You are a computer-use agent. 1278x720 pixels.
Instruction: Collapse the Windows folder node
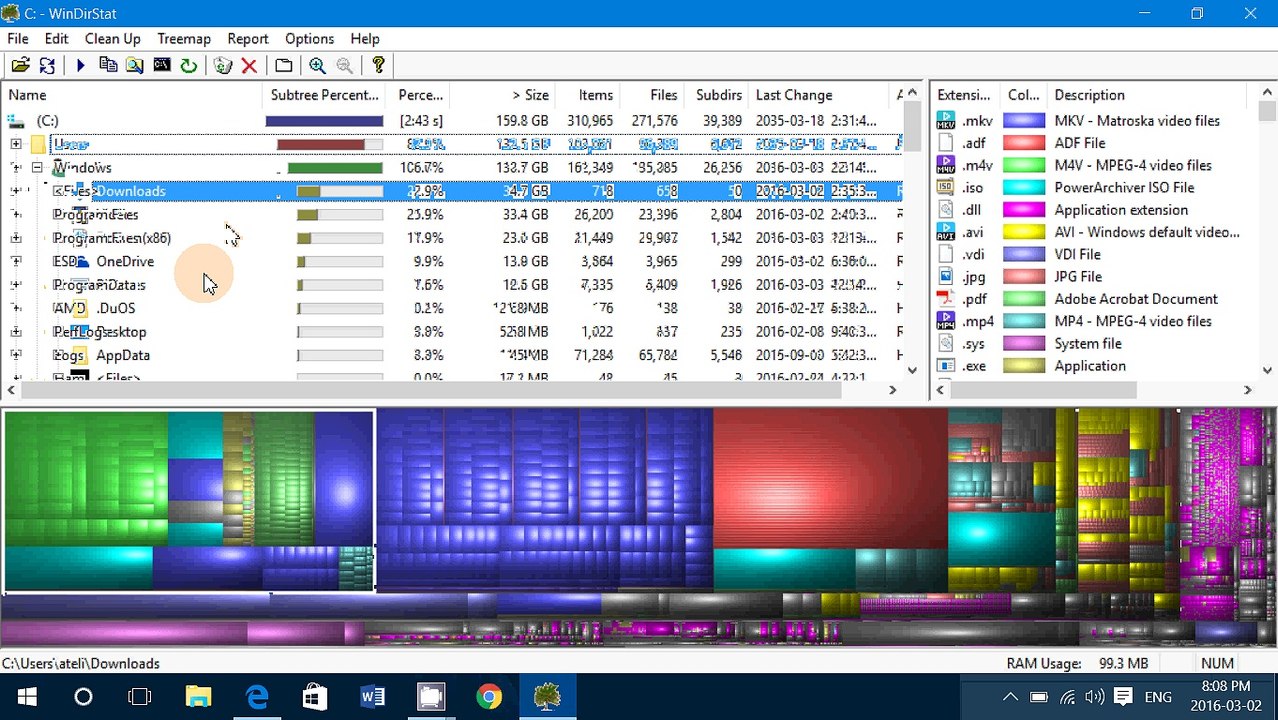click(x=37, y=168)
